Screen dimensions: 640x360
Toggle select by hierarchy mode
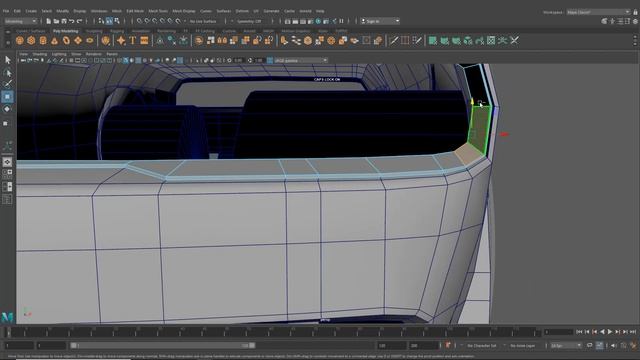[x=101, y=21]
